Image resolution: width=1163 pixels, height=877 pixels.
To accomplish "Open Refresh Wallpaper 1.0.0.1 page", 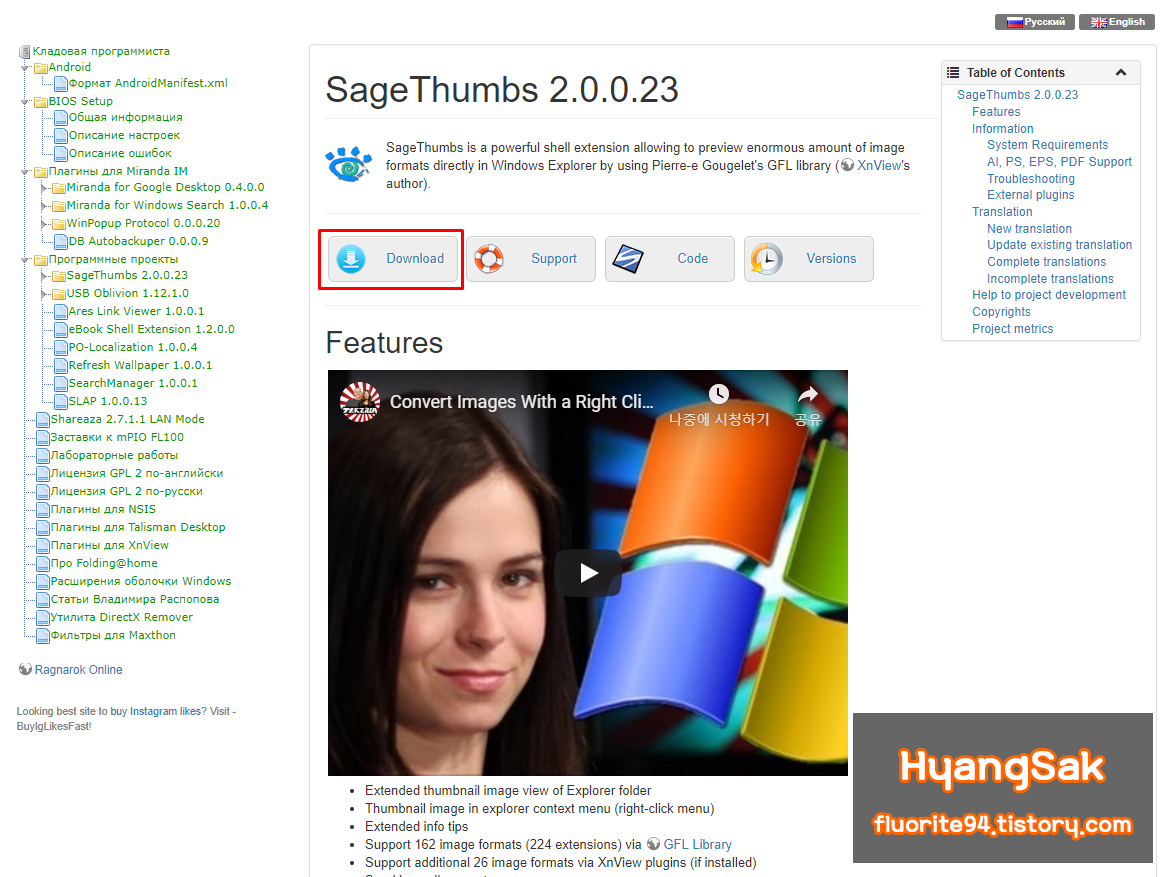I will [x=141, y=365].
